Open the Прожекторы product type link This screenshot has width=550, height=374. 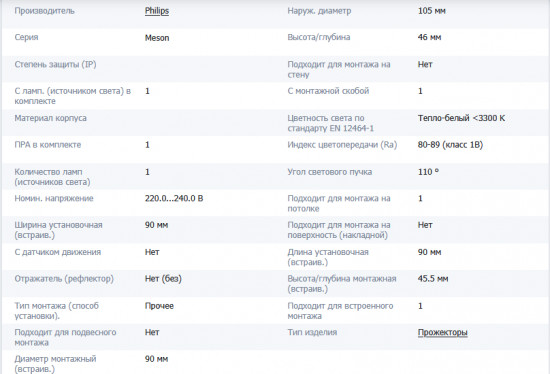442,332
